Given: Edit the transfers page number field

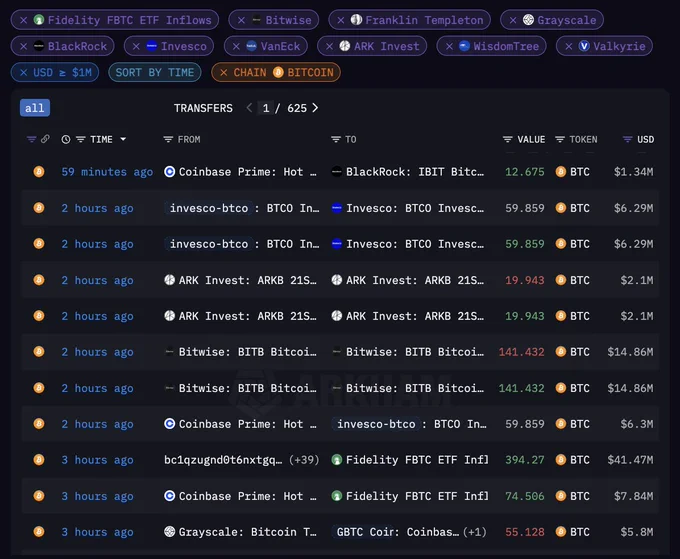Looking at the screenshot, I should pos(266,108).
